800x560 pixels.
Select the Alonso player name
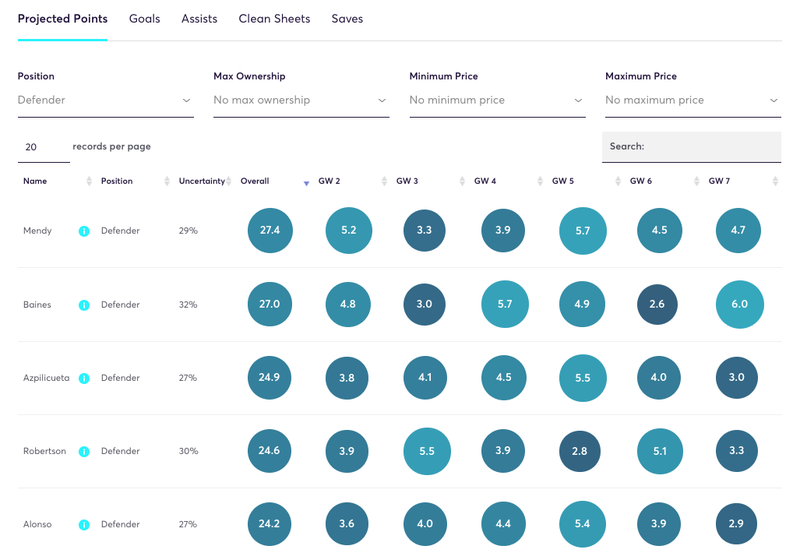click(37, 525)
